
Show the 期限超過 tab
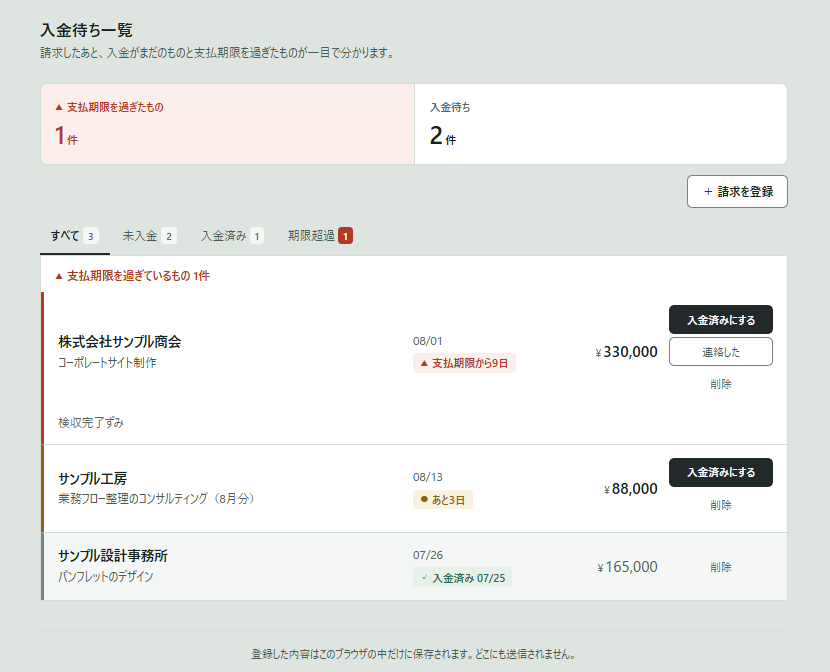tap(320, 236)
